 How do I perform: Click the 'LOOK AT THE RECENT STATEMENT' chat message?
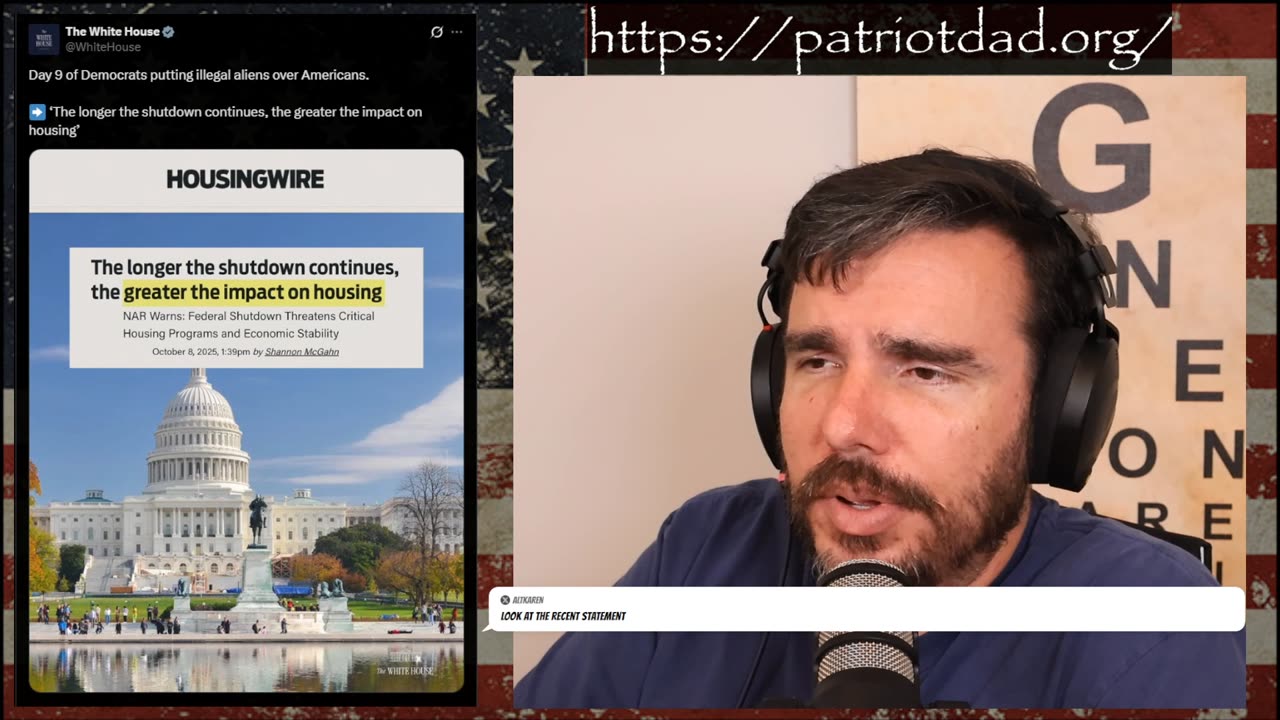[563, 616]
